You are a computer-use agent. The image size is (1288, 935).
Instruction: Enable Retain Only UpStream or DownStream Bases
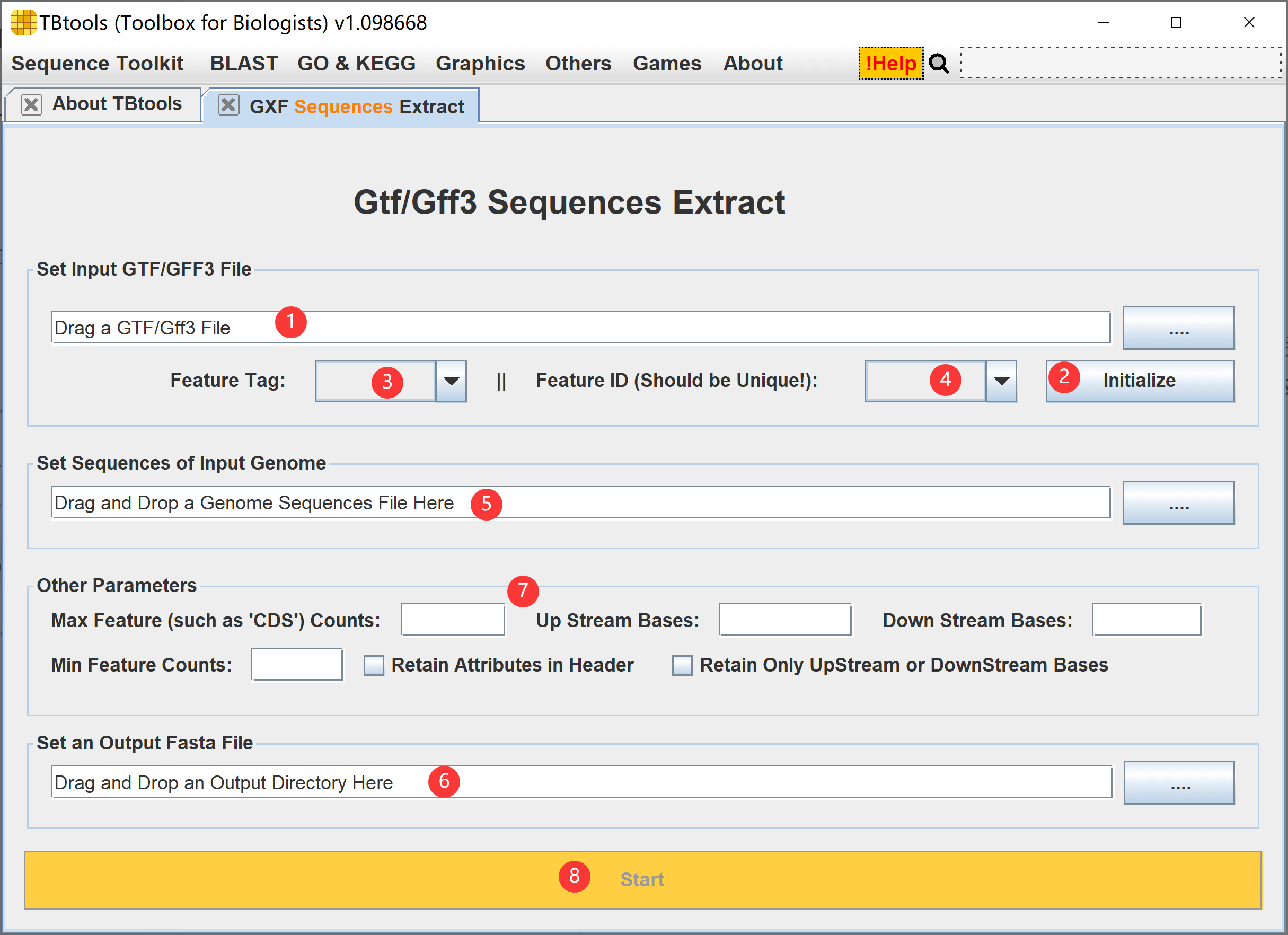(682, 665)
